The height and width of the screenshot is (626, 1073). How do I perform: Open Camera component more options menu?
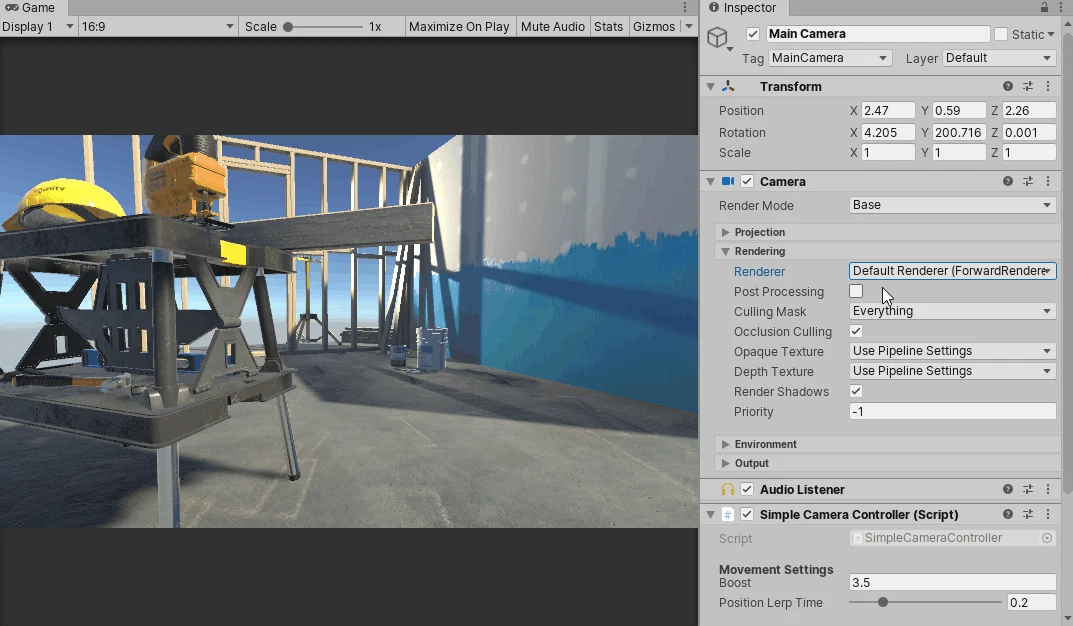point(1048,181)
